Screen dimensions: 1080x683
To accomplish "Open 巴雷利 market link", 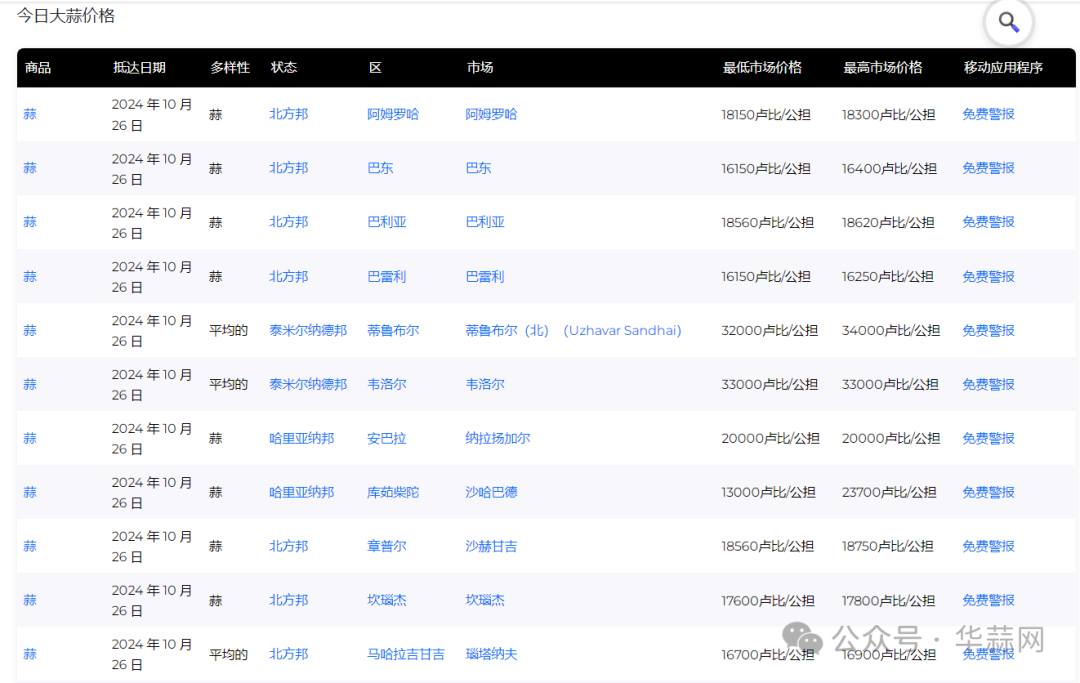I will pos(485,276).
